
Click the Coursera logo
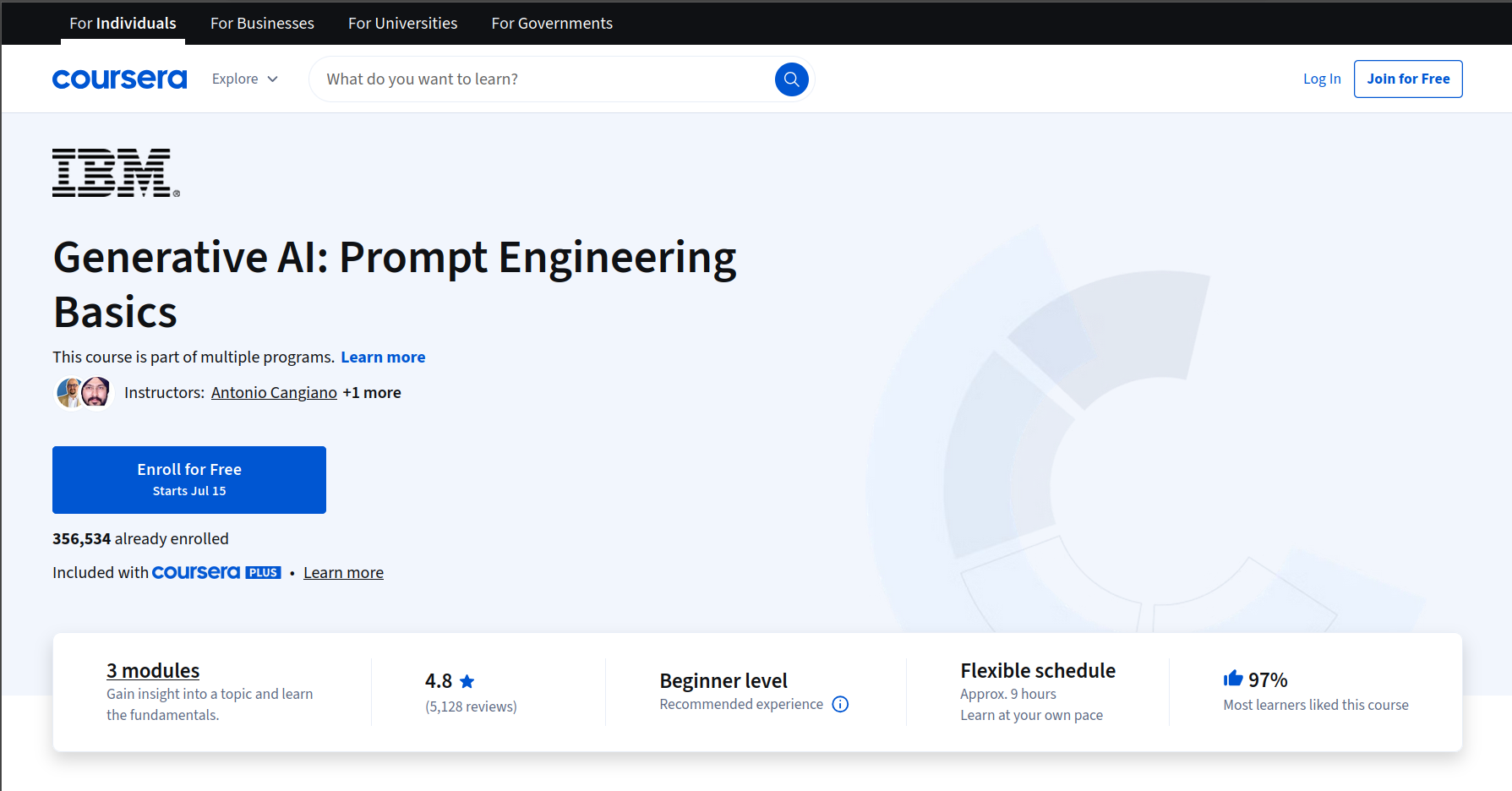pyautogui.click(x=119, y=79)
